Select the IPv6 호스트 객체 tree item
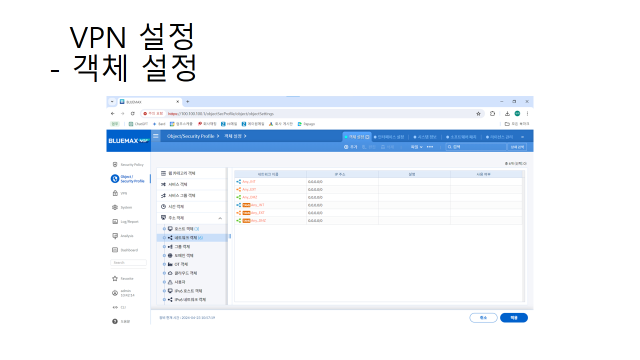This screenshot has height=360, width=640. pos(185,291)
